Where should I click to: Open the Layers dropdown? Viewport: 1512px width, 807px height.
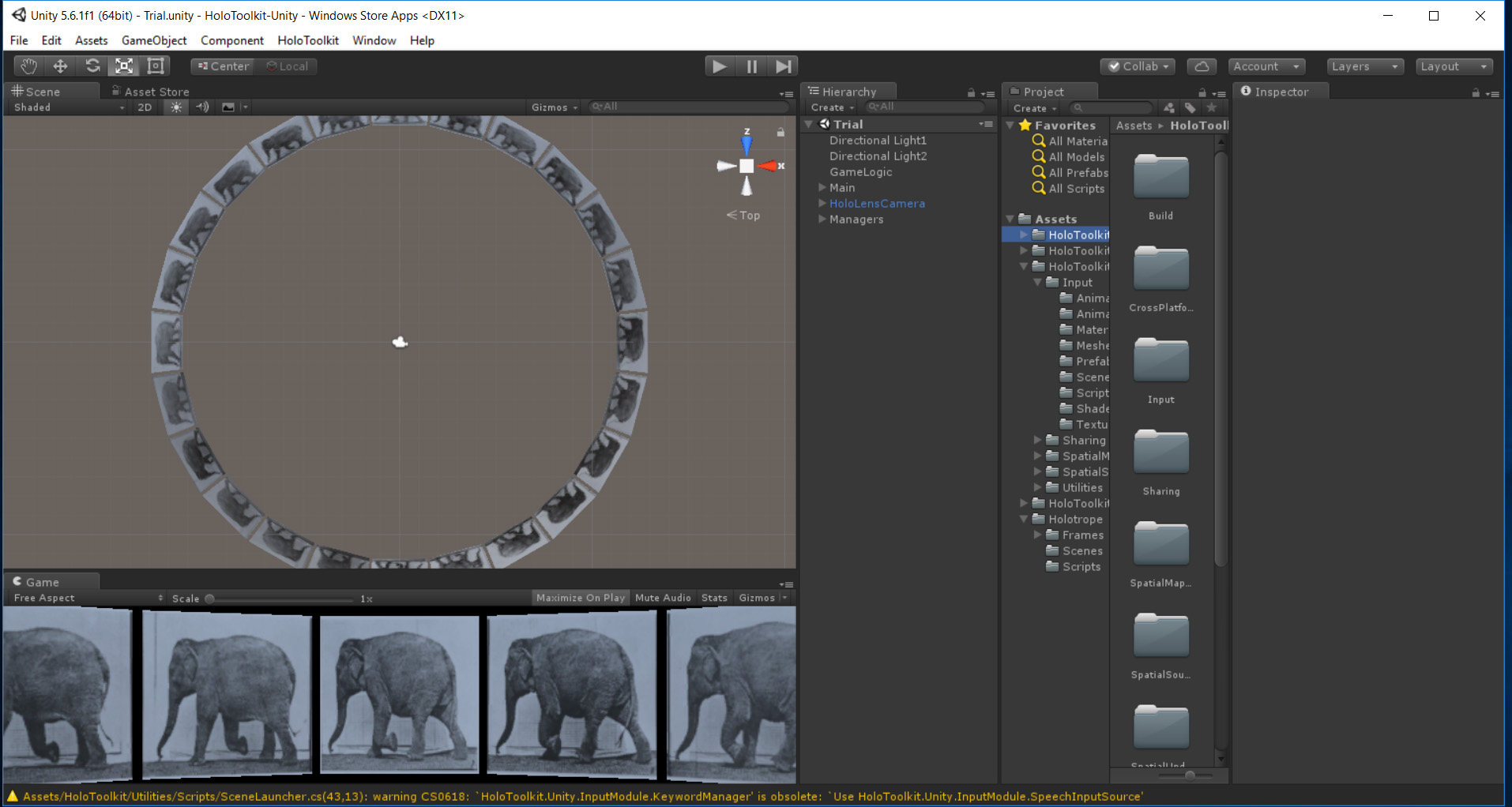(1364, 66)
